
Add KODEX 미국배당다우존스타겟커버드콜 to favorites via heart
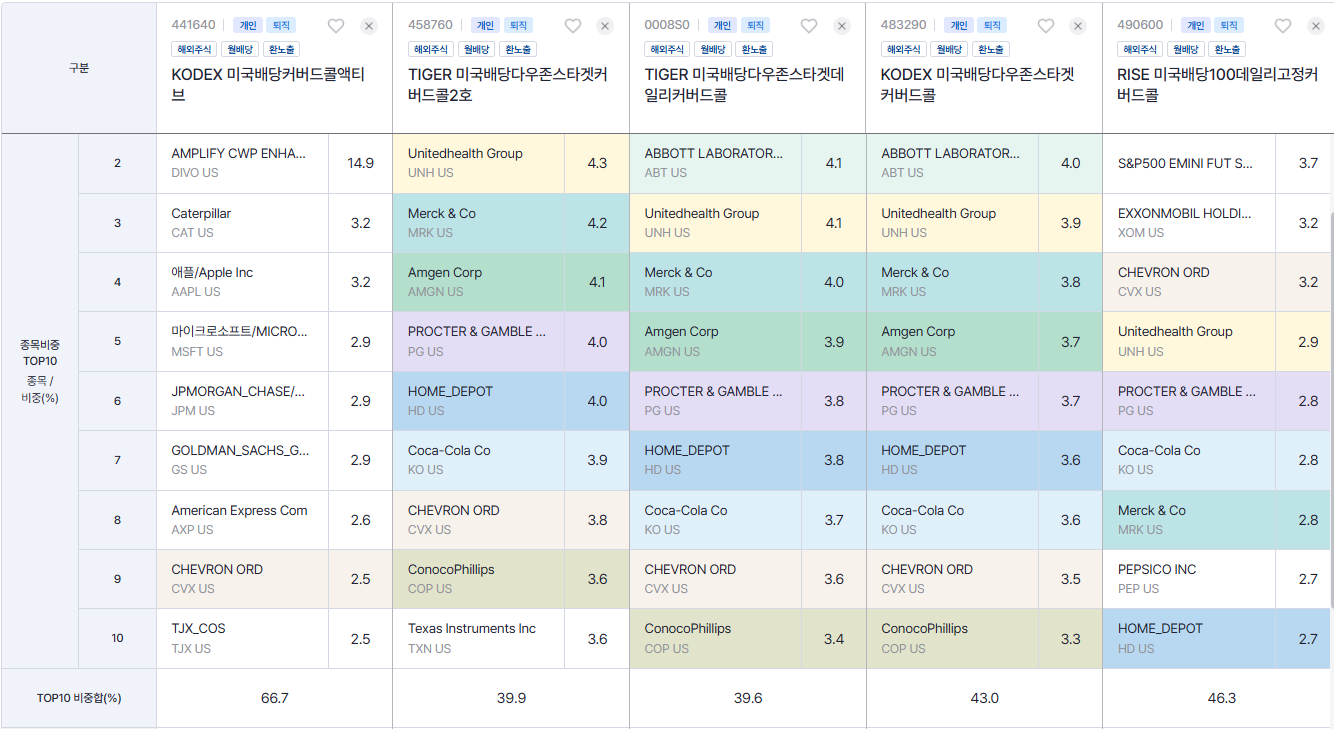(1046, 26)
